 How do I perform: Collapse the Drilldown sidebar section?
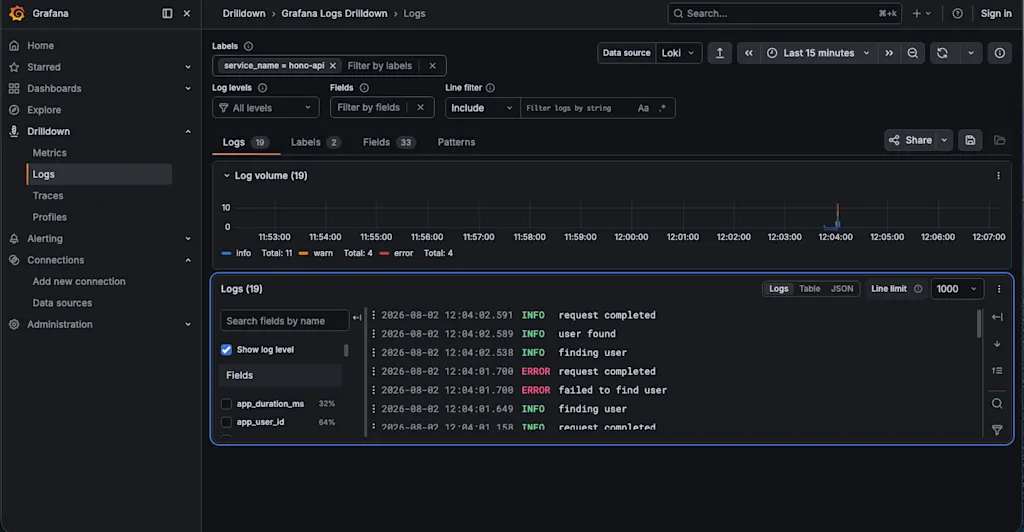(x=188, y=131)
